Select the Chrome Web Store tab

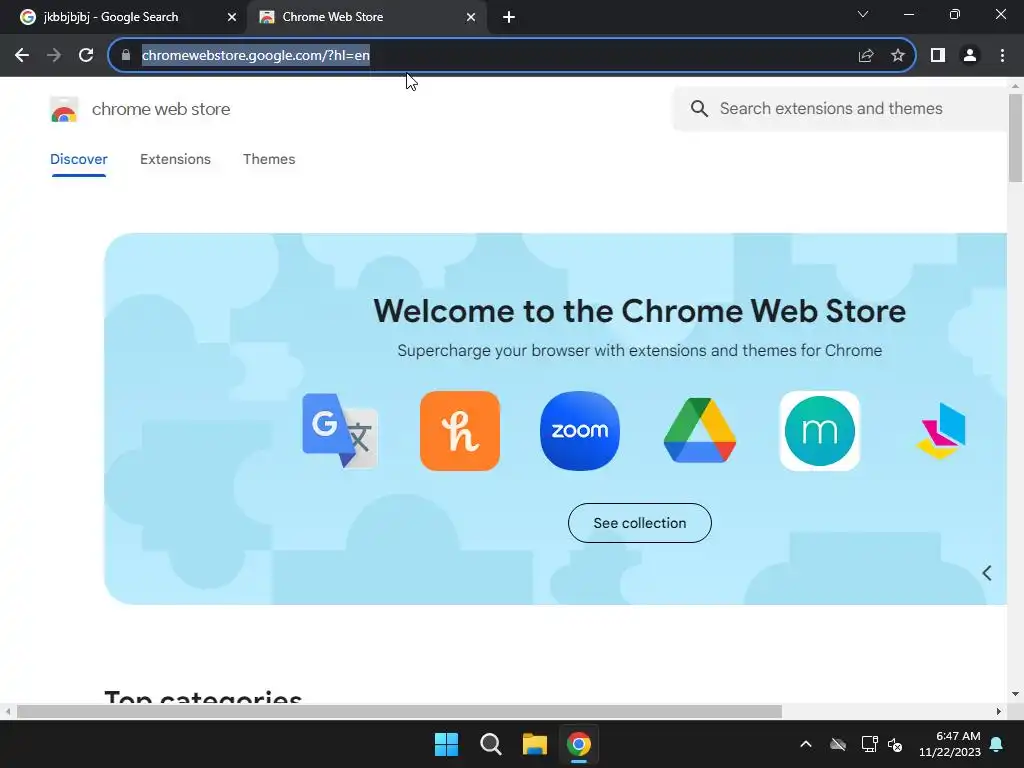coord(366,17)
